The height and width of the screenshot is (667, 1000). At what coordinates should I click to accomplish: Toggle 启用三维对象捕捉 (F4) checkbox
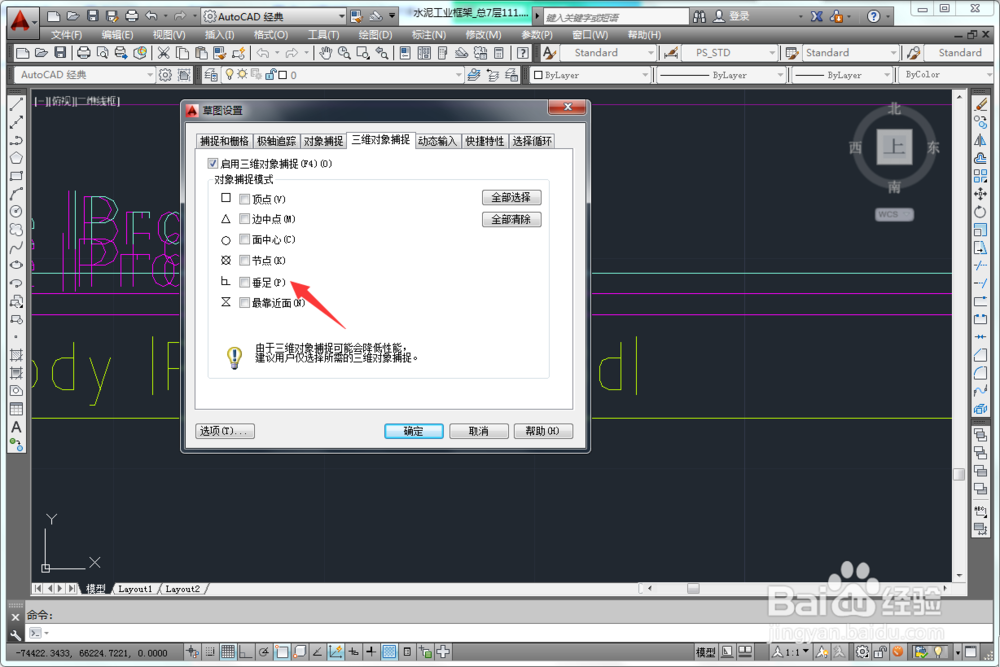(213, 164)
